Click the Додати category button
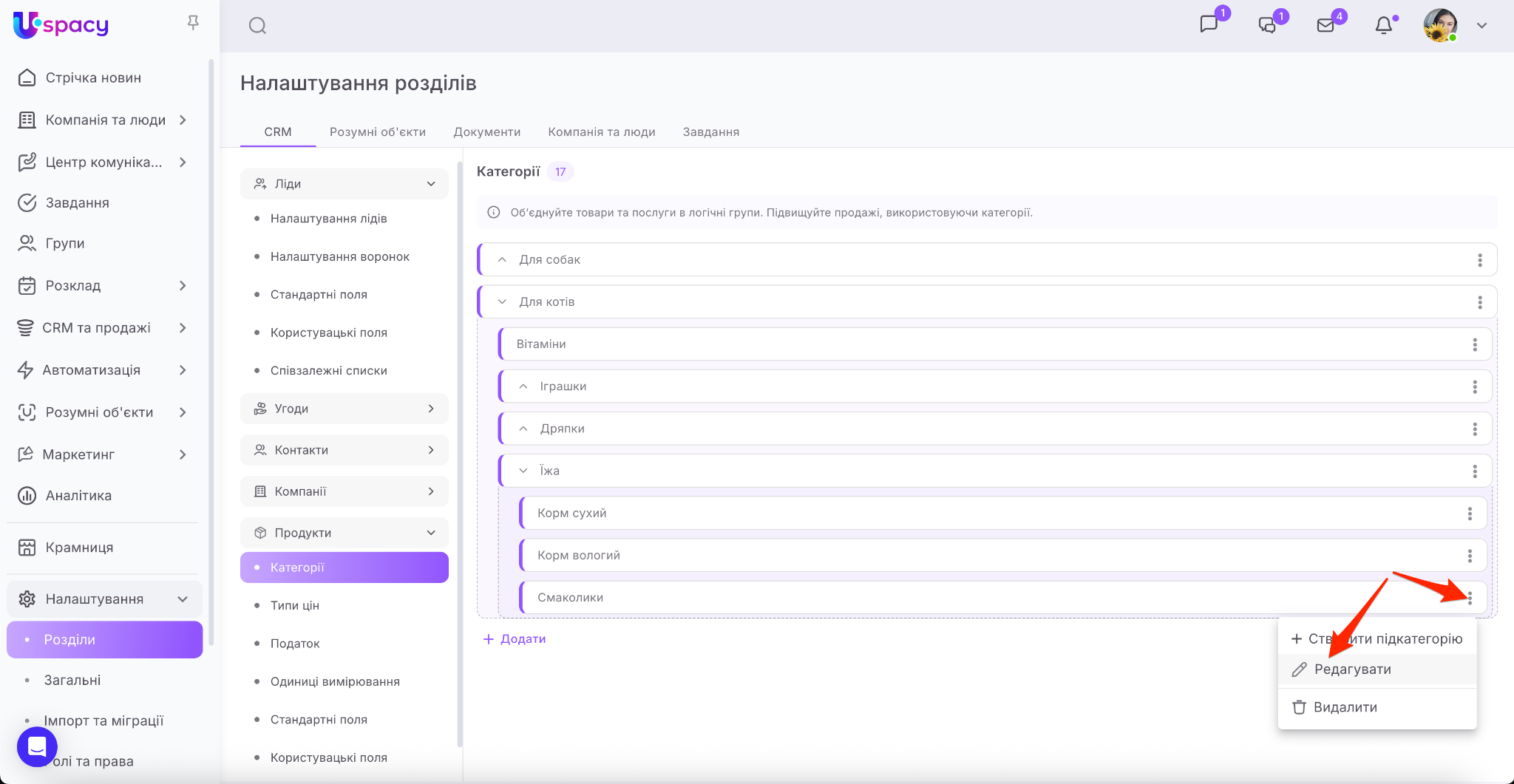The width and height of the screenshot is (1514, 784). pos(515,639)
